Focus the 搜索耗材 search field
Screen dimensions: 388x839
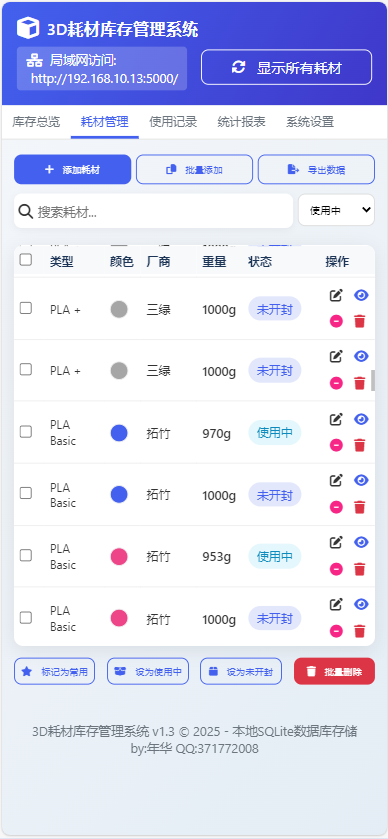(x=154, y=211)
